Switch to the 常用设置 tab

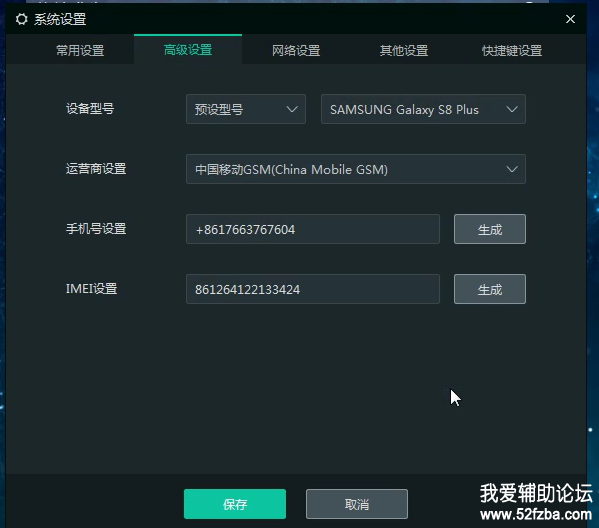[x=80, y=50]
